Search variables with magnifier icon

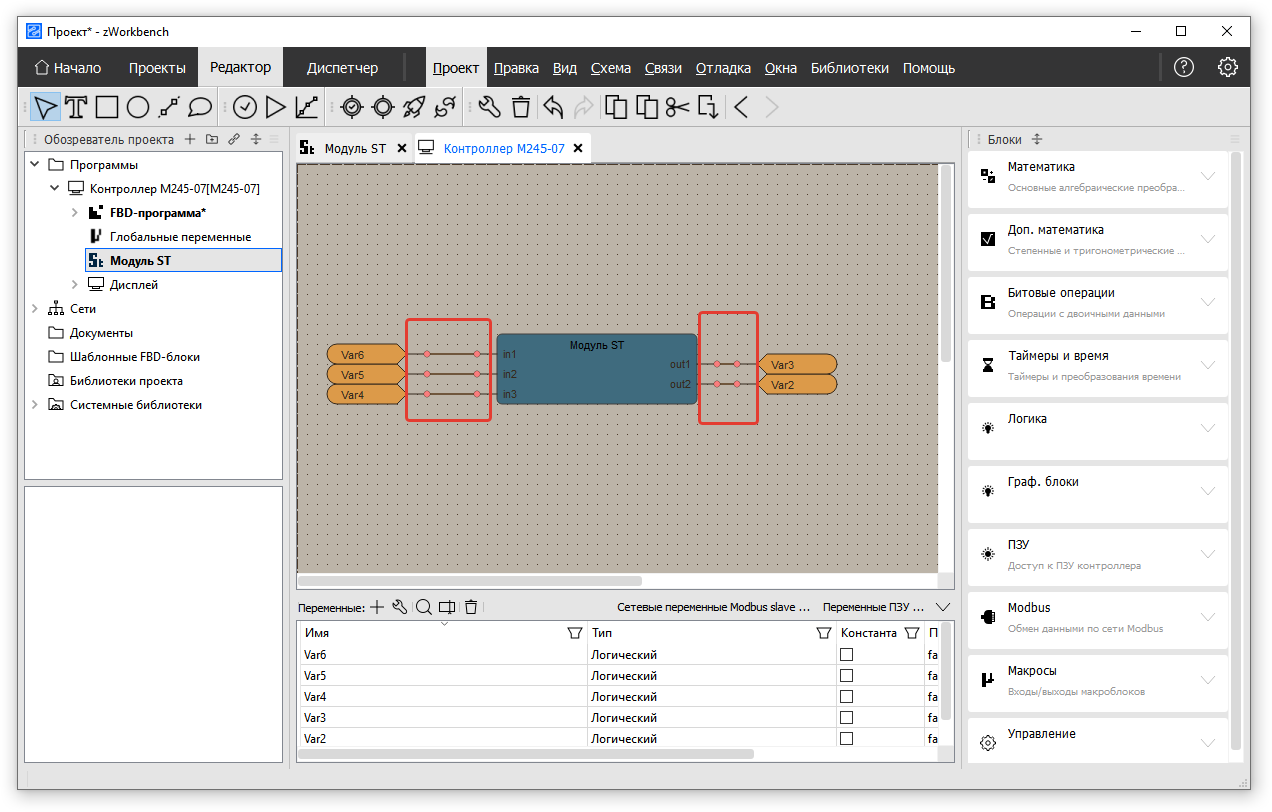click(424, 607)
